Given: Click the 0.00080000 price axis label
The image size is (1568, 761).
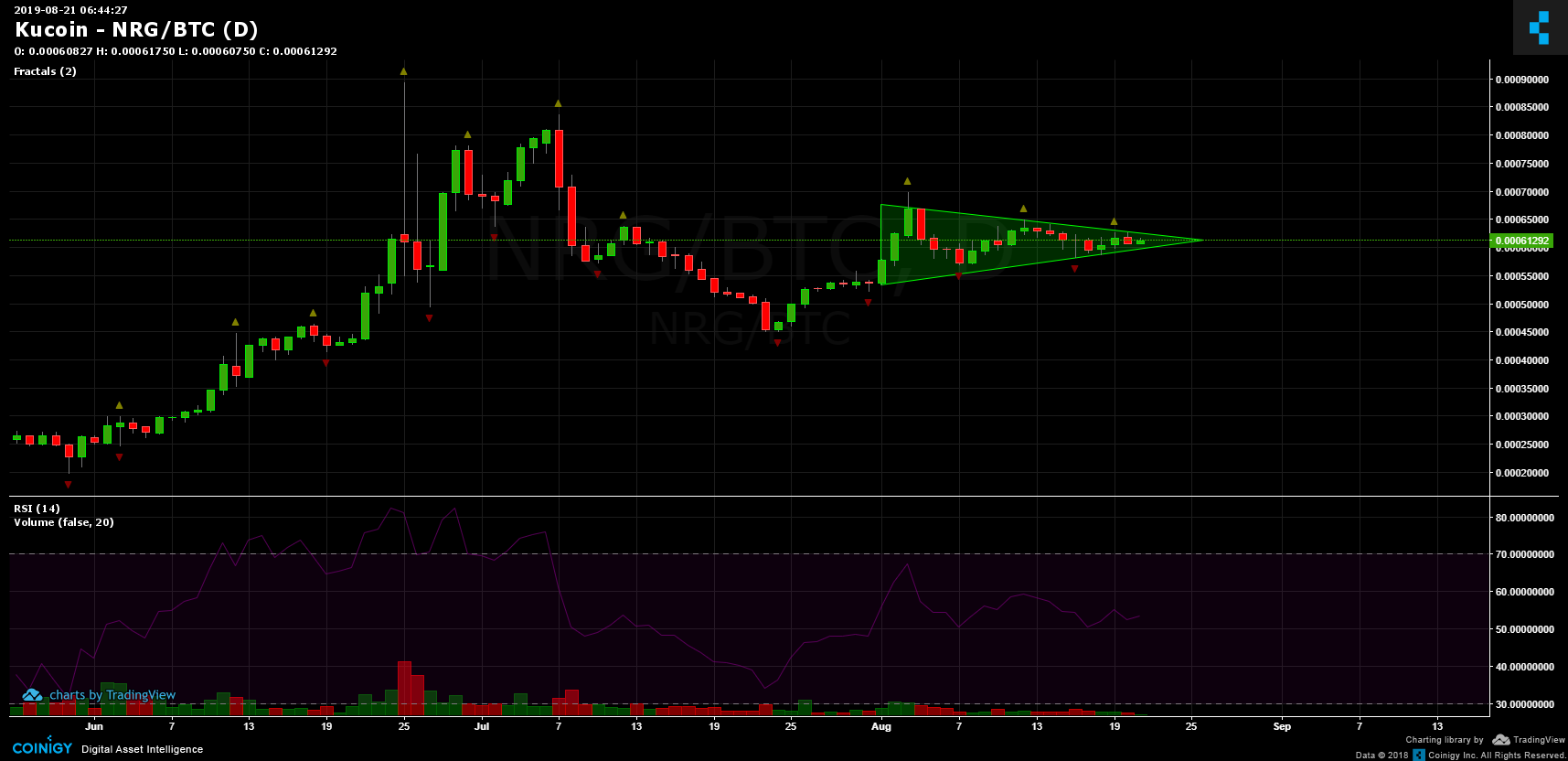Looking at the screenshot, I should tap(1522, 135).
